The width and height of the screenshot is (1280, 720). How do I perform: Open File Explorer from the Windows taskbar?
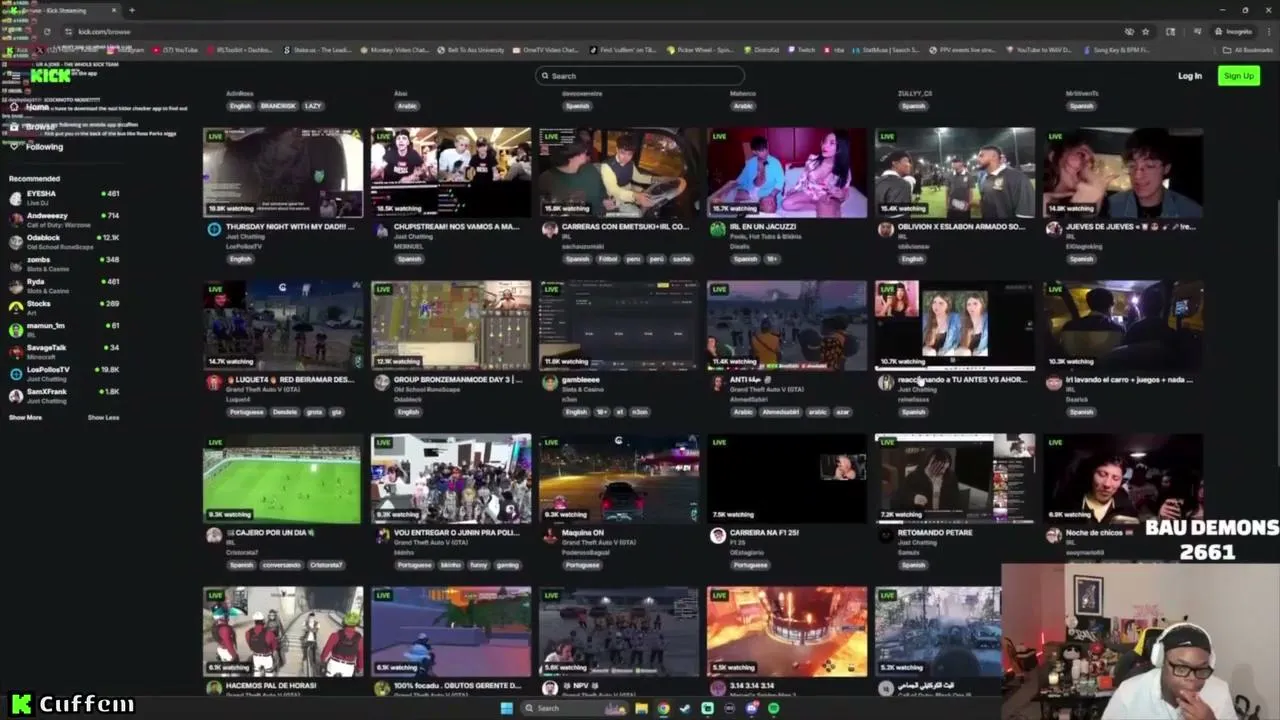click(x=641, y=708)
